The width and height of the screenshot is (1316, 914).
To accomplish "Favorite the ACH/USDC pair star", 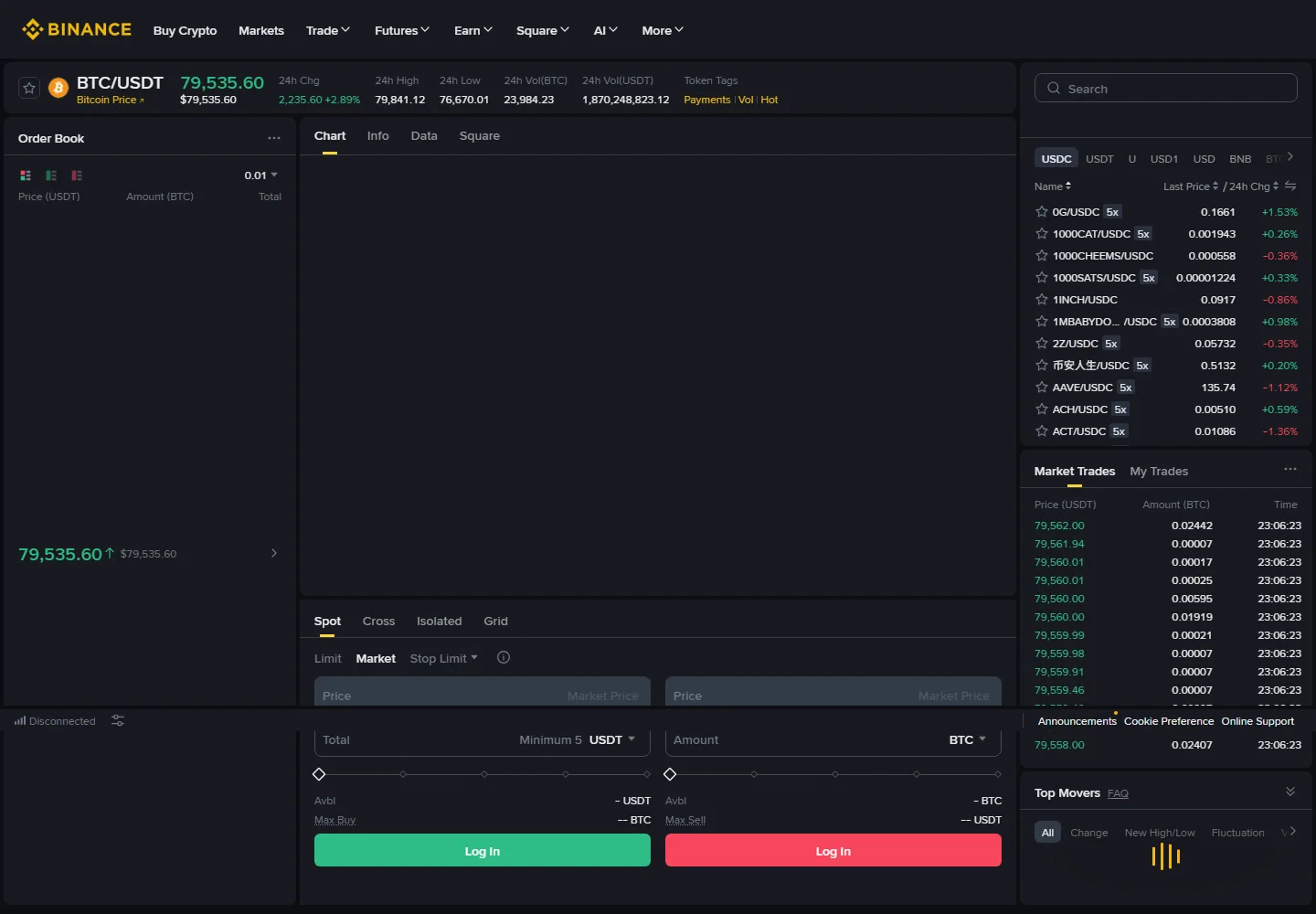I will tap(1041, 409).
